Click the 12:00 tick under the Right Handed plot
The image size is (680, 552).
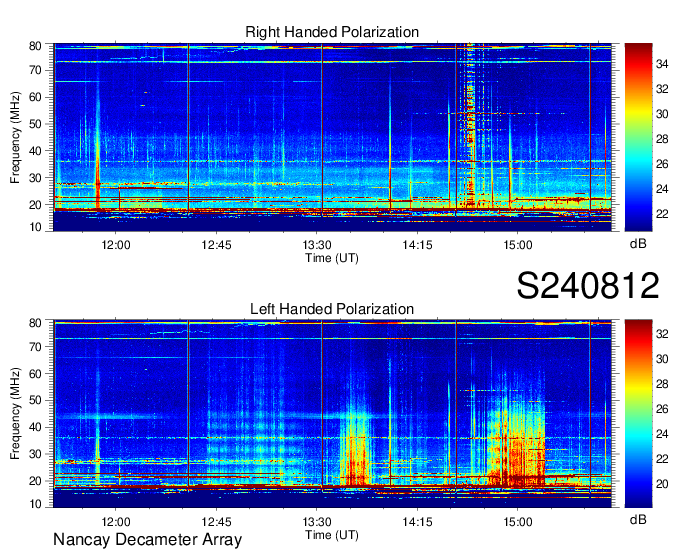[116, 245]
